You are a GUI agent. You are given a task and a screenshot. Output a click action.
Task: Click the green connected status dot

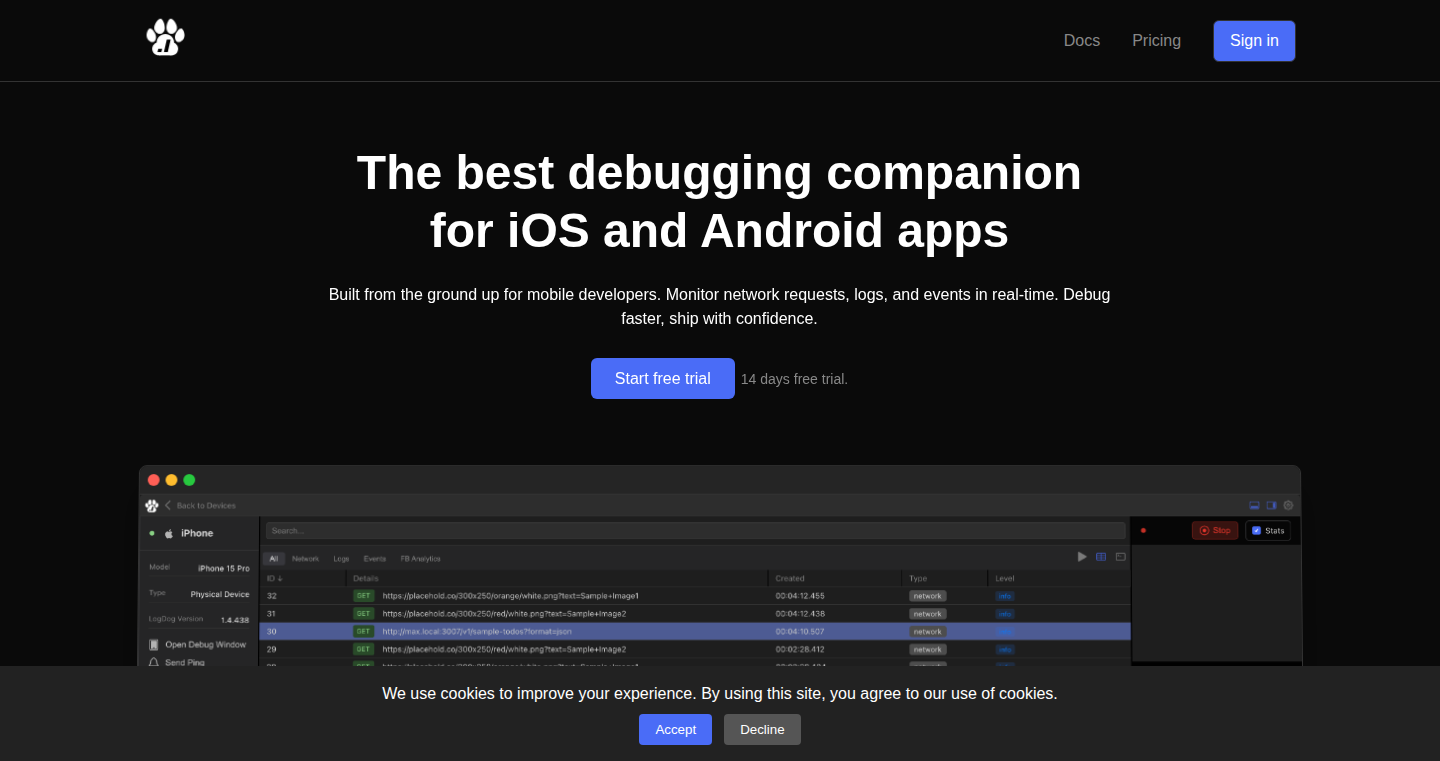pos(152,533)
